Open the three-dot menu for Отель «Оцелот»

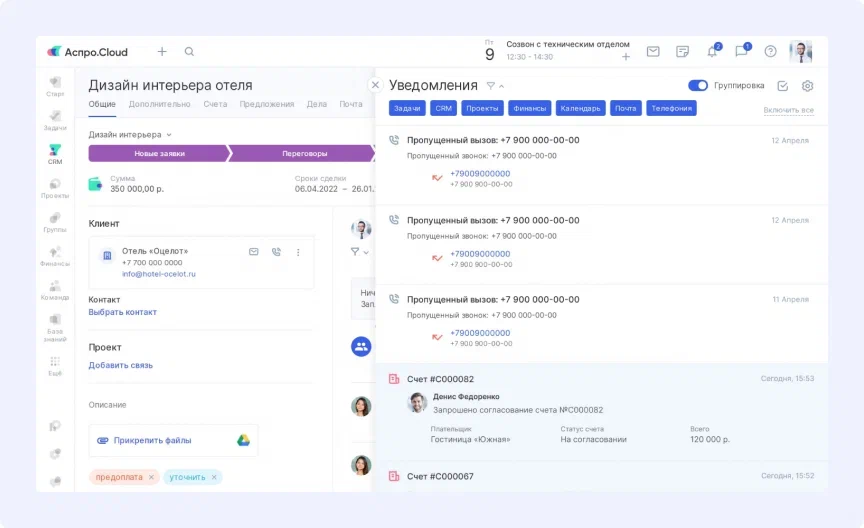tap(297, 252)
